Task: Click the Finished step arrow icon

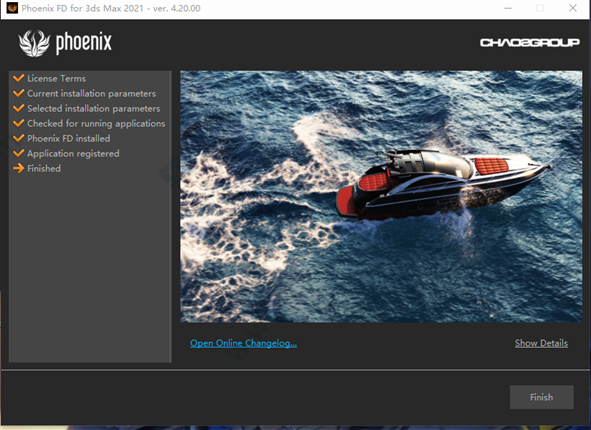Action: pyautogui.click(x=18, y=168)
